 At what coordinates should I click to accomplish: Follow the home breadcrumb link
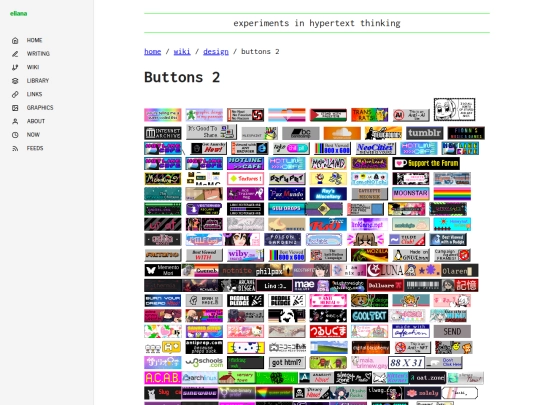tap(153, 52)
